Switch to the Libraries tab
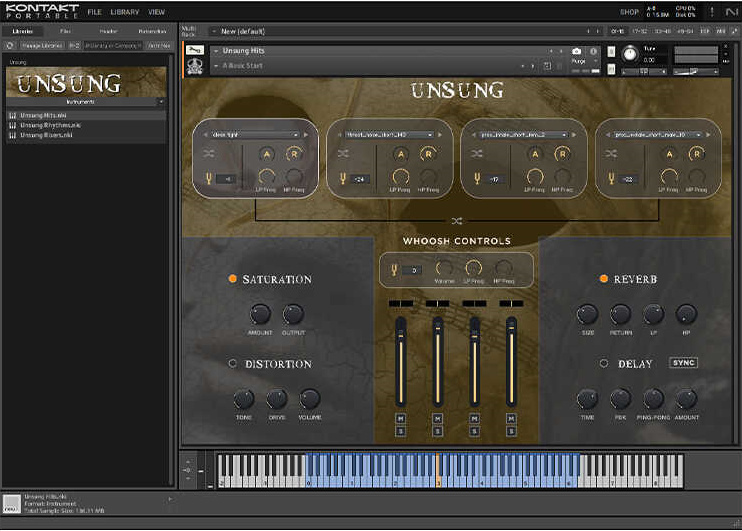Screen dimensions: 742x531 (23, 31)
